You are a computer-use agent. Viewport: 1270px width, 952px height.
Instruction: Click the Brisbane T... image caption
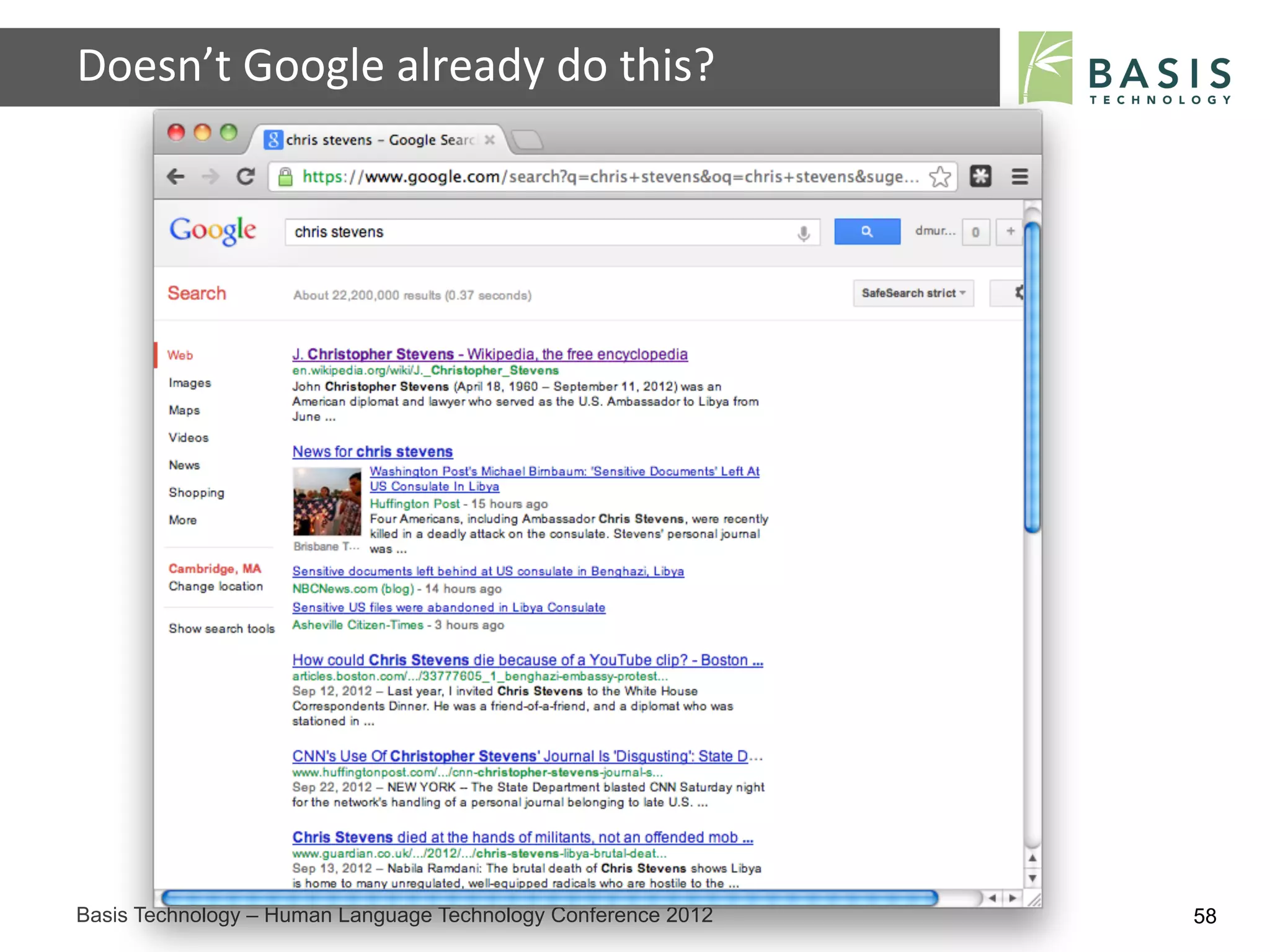[326, 547]
